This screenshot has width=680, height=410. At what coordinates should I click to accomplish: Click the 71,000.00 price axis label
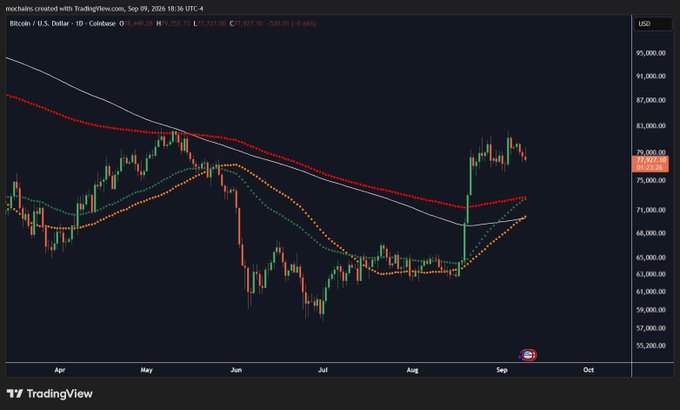651,210
